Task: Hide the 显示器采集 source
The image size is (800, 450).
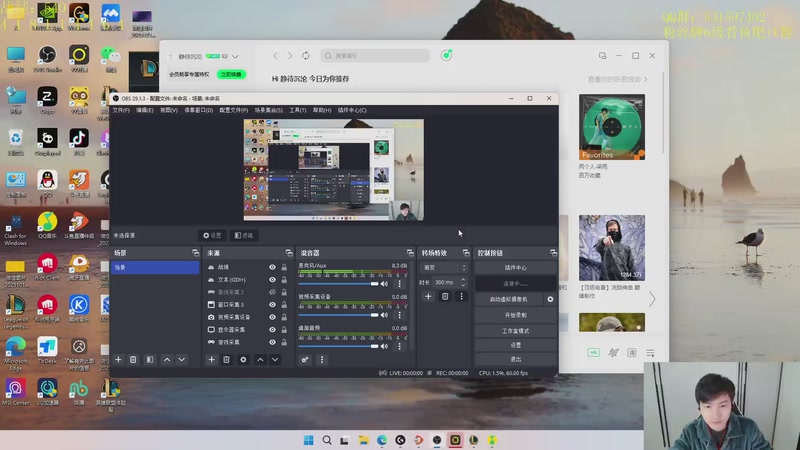Action: point(272,330)
